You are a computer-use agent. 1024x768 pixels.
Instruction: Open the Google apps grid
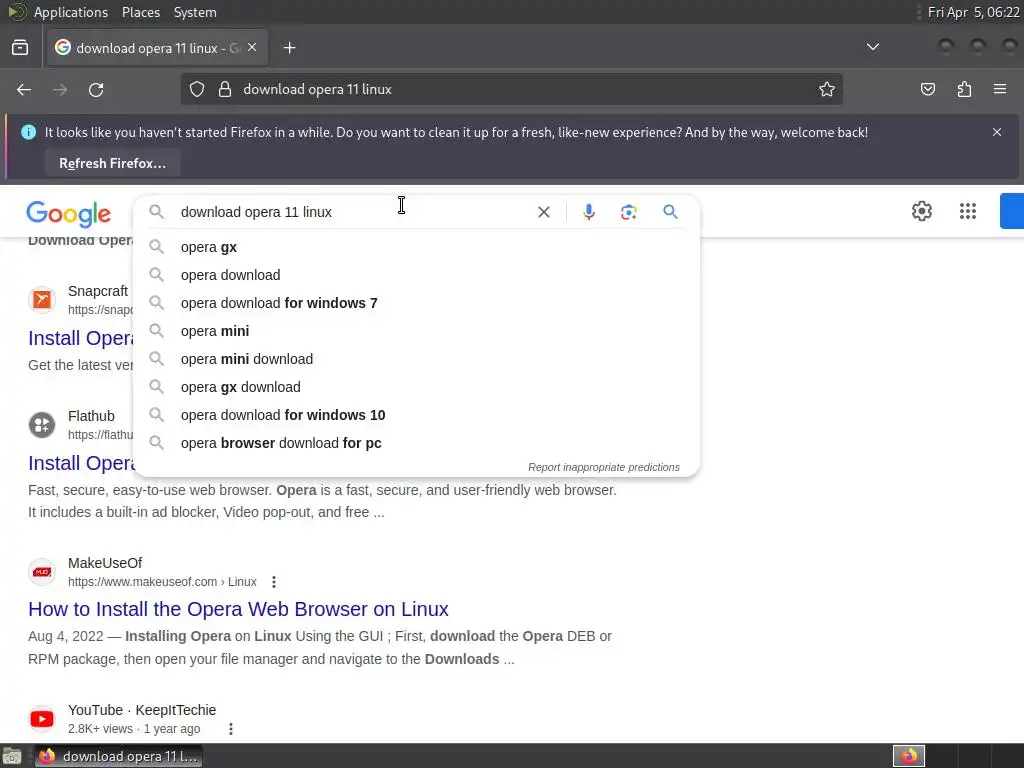pos(967,211)
